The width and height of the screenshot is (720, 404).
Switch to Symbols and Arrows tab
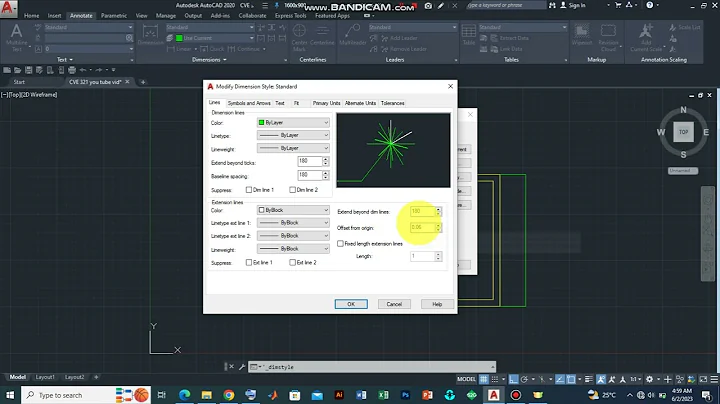249,103
